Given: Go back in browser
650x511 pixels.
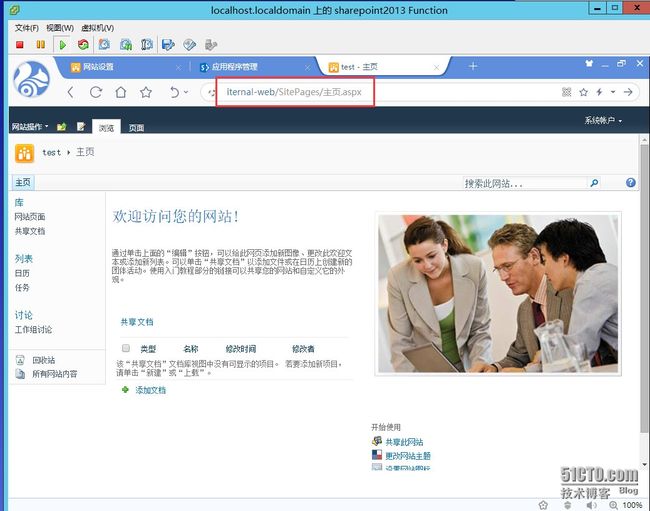Looking at the screenshot, I should pyautogui.click(x=70, y=92).
